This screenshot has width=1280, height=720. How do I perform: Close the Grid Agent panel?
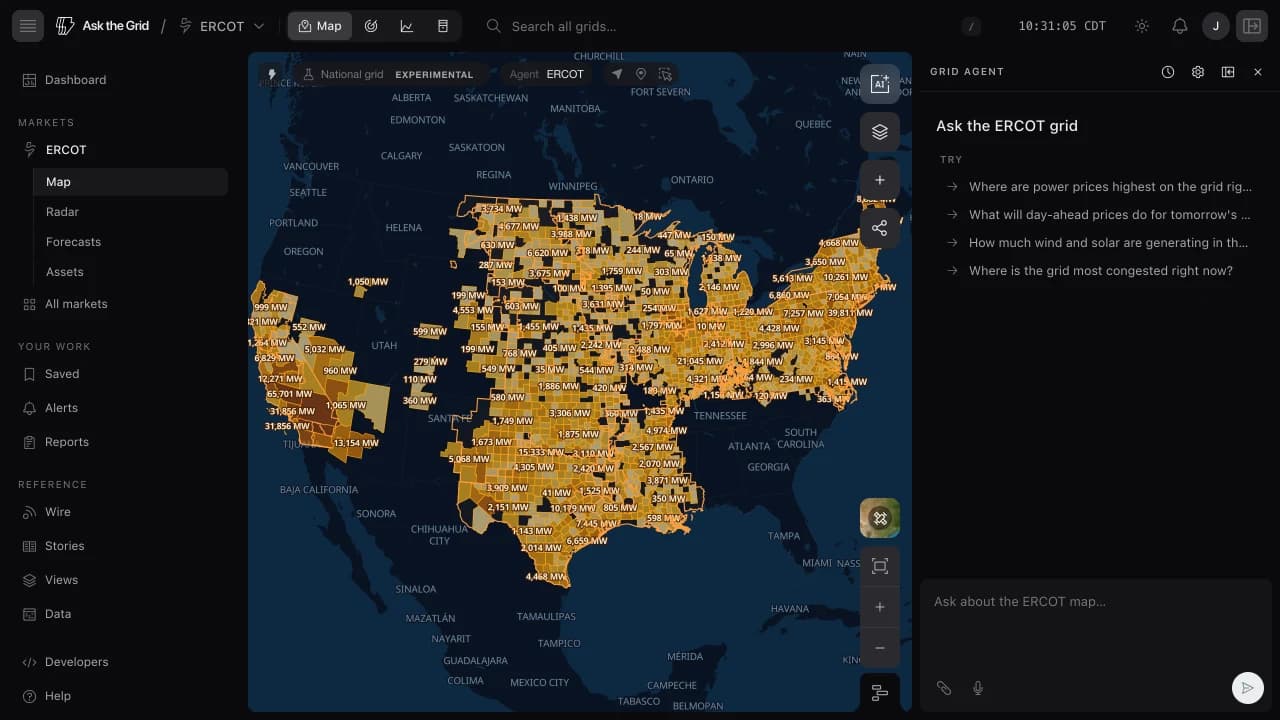pyautogui.click(x=1258, y=72)
